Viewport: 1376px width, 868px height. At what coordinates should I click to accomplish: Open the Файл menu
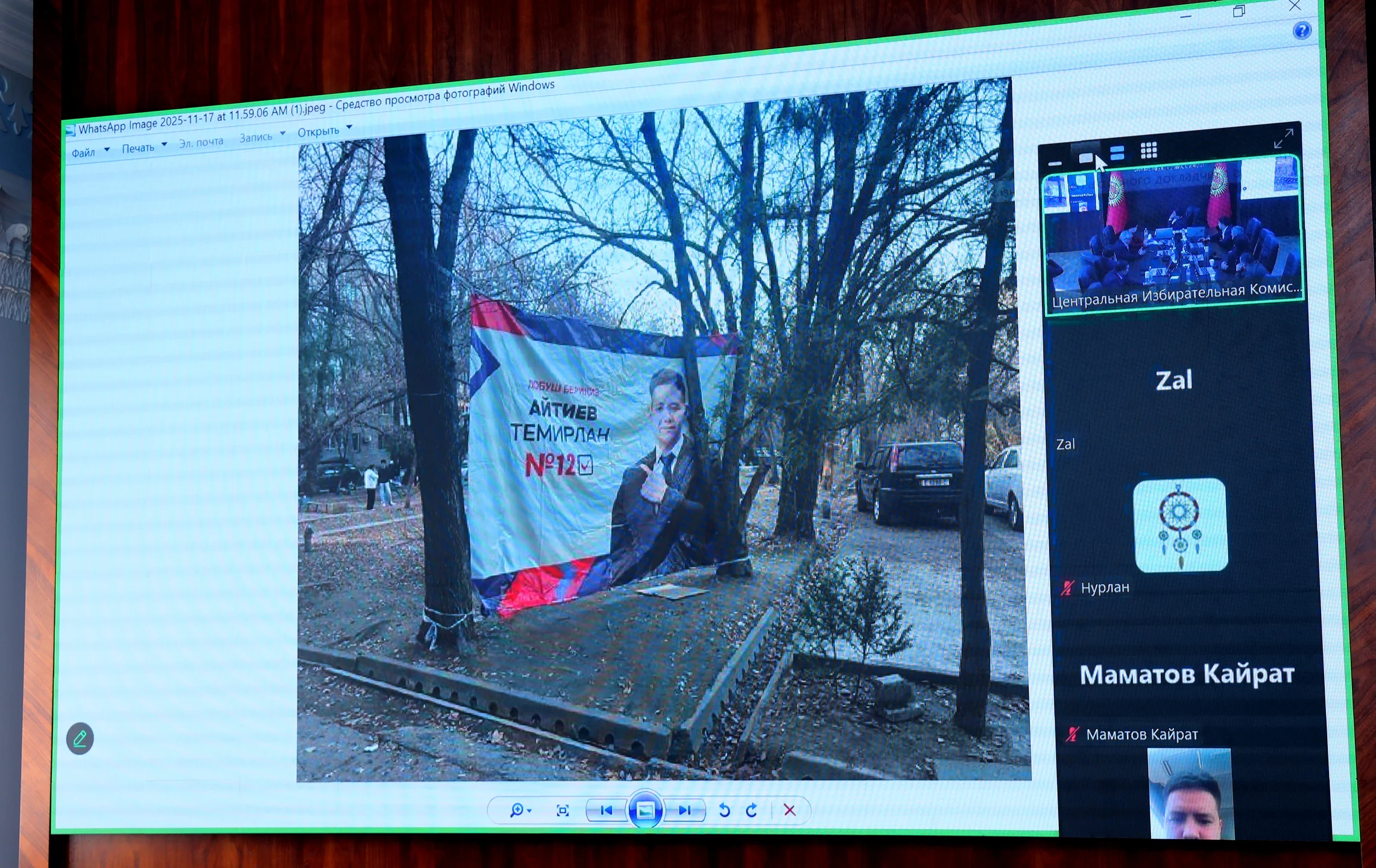click(84, 153)
